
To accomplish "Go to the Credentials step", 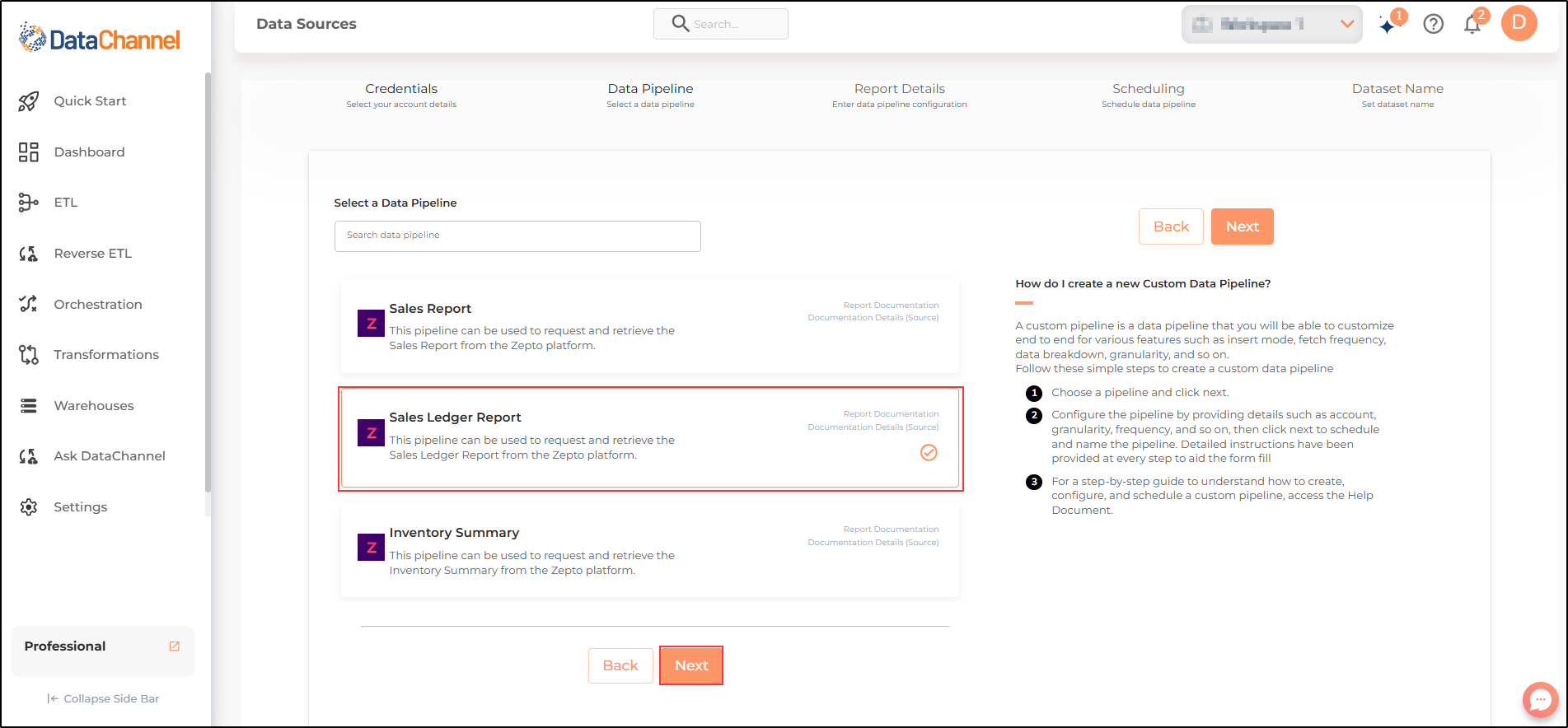I will coord(401,96).
